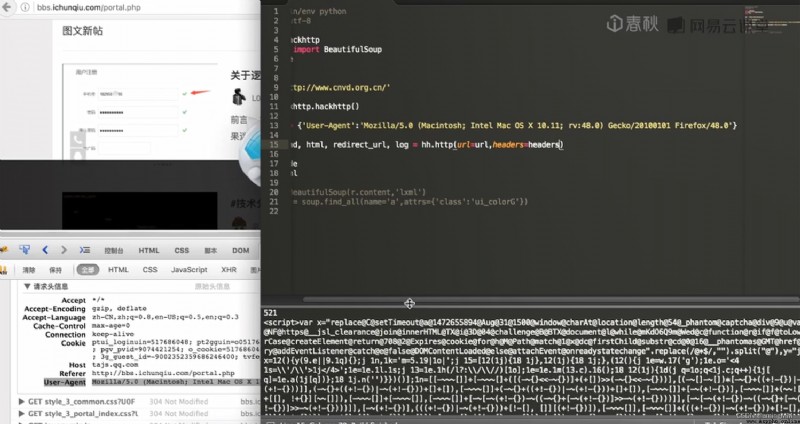
Task: Click the Mozilla/5.0 User-Agent value in Firebug
Action: tap(176, 382)
